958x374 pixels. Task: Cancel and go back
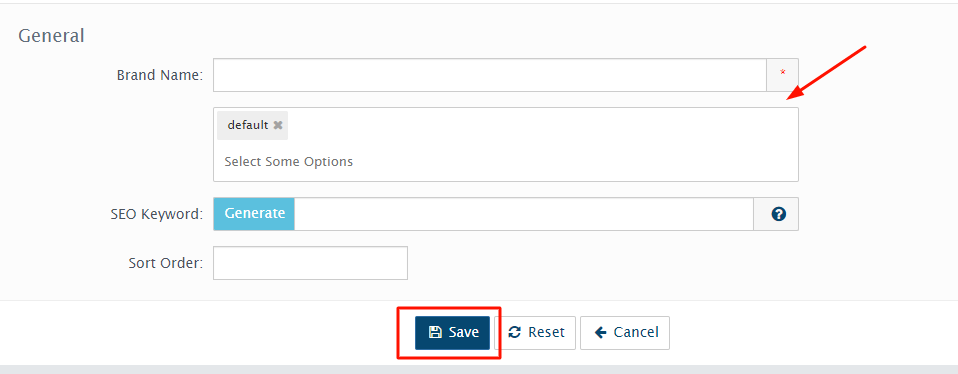point(625,332)
